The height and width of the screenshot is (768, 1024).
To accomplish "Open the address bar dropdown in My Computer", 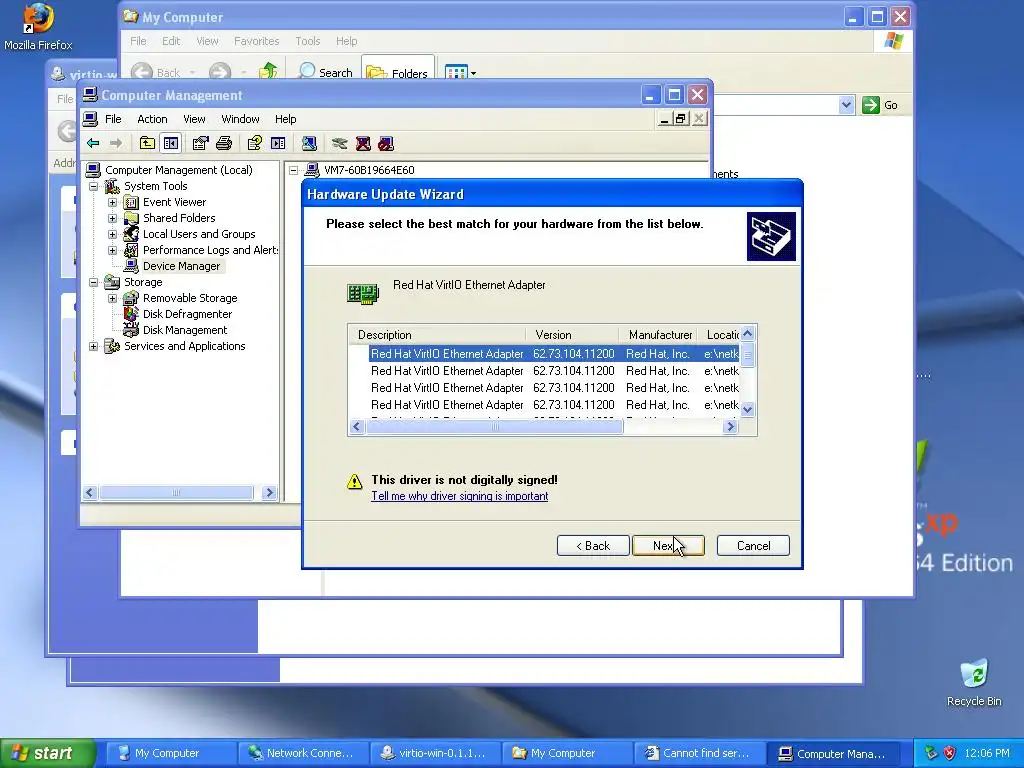I will coord(846,104).
